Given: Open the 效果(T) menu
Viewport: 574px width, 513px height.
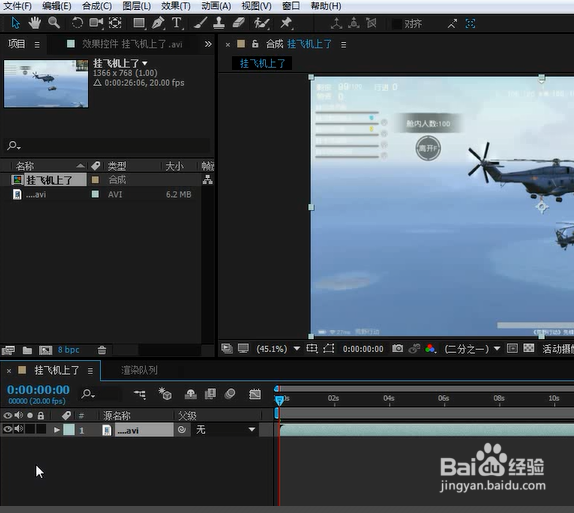Looking at the screenshot, I should click(x=176, y=6).
